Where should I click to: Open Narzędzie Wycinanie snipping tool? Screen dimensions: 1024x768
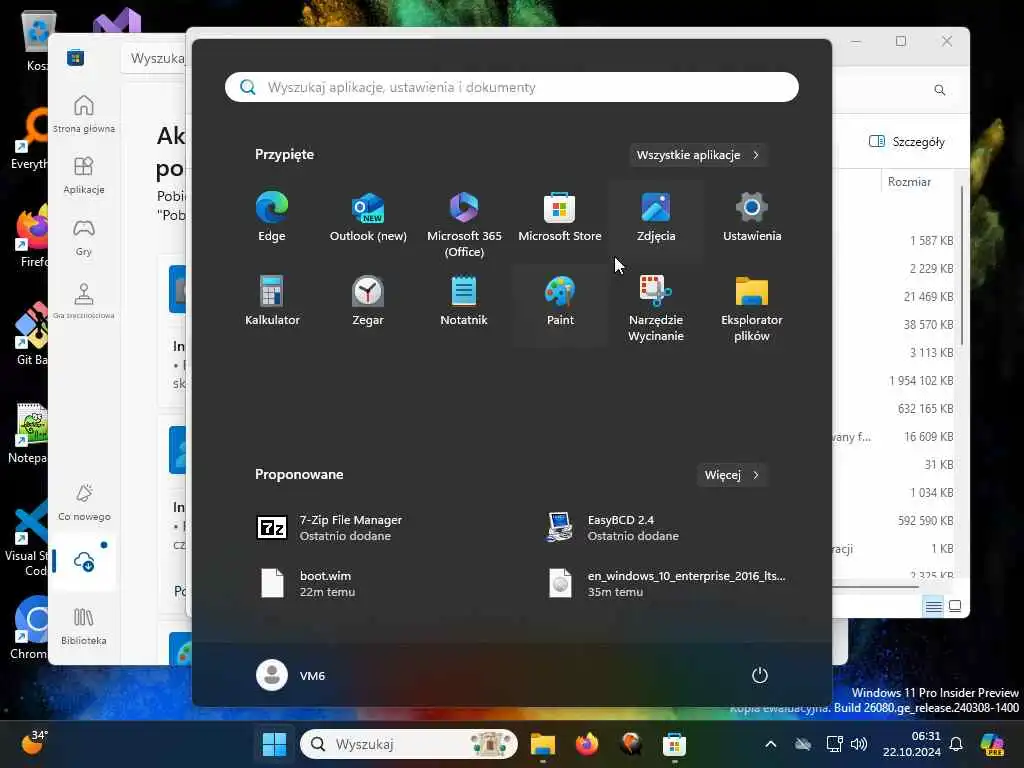click(x=656, y=307)
